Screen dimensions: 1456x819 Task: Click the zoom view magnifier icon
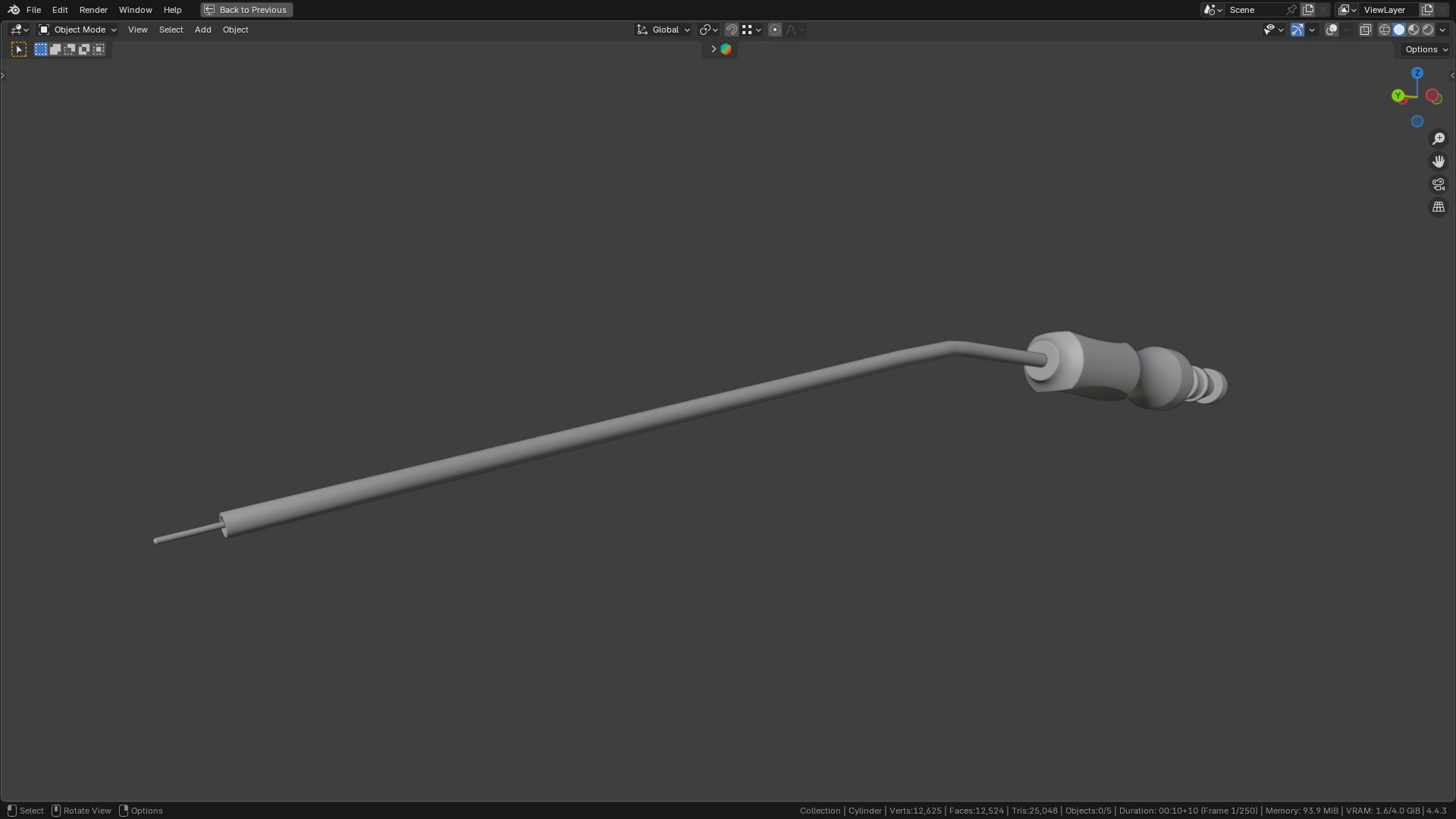pos(1439,139)
